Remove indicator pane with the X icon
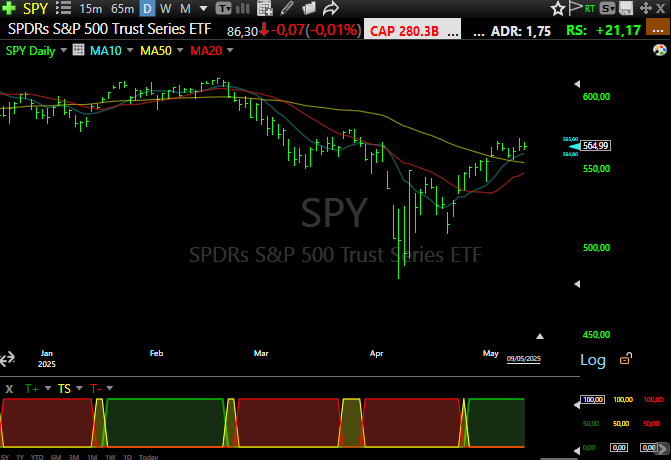The height and width of the screenshot is (460, 671). 9,389
